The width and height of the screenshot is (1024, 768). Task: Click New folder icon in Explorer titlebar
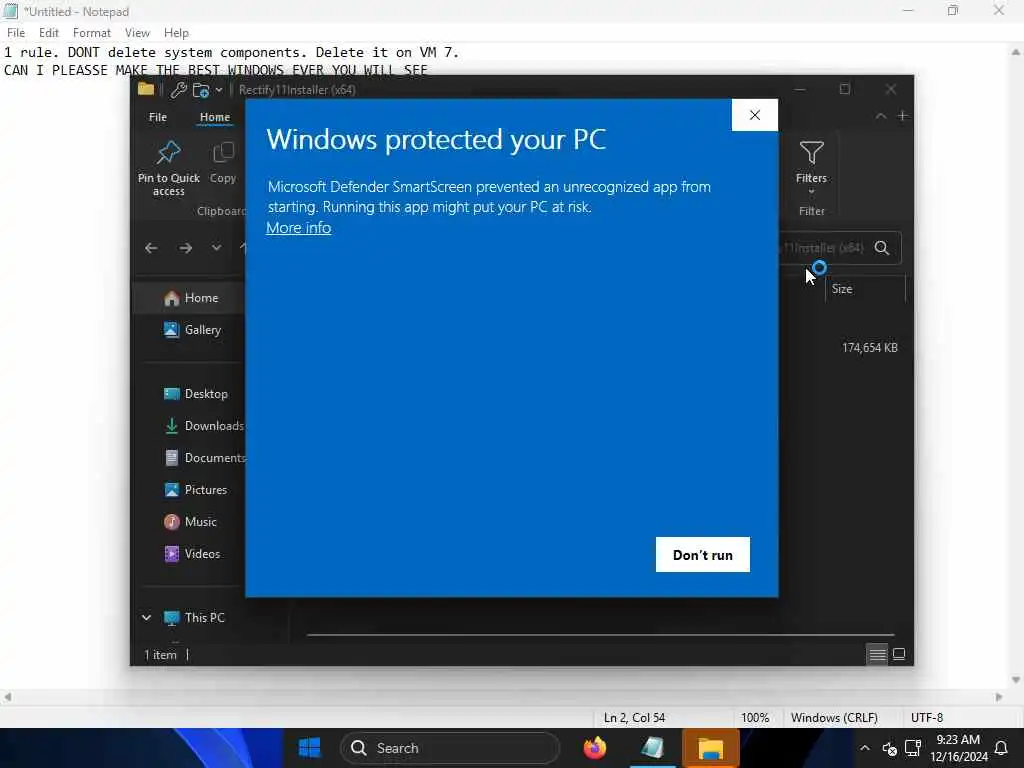200,90
